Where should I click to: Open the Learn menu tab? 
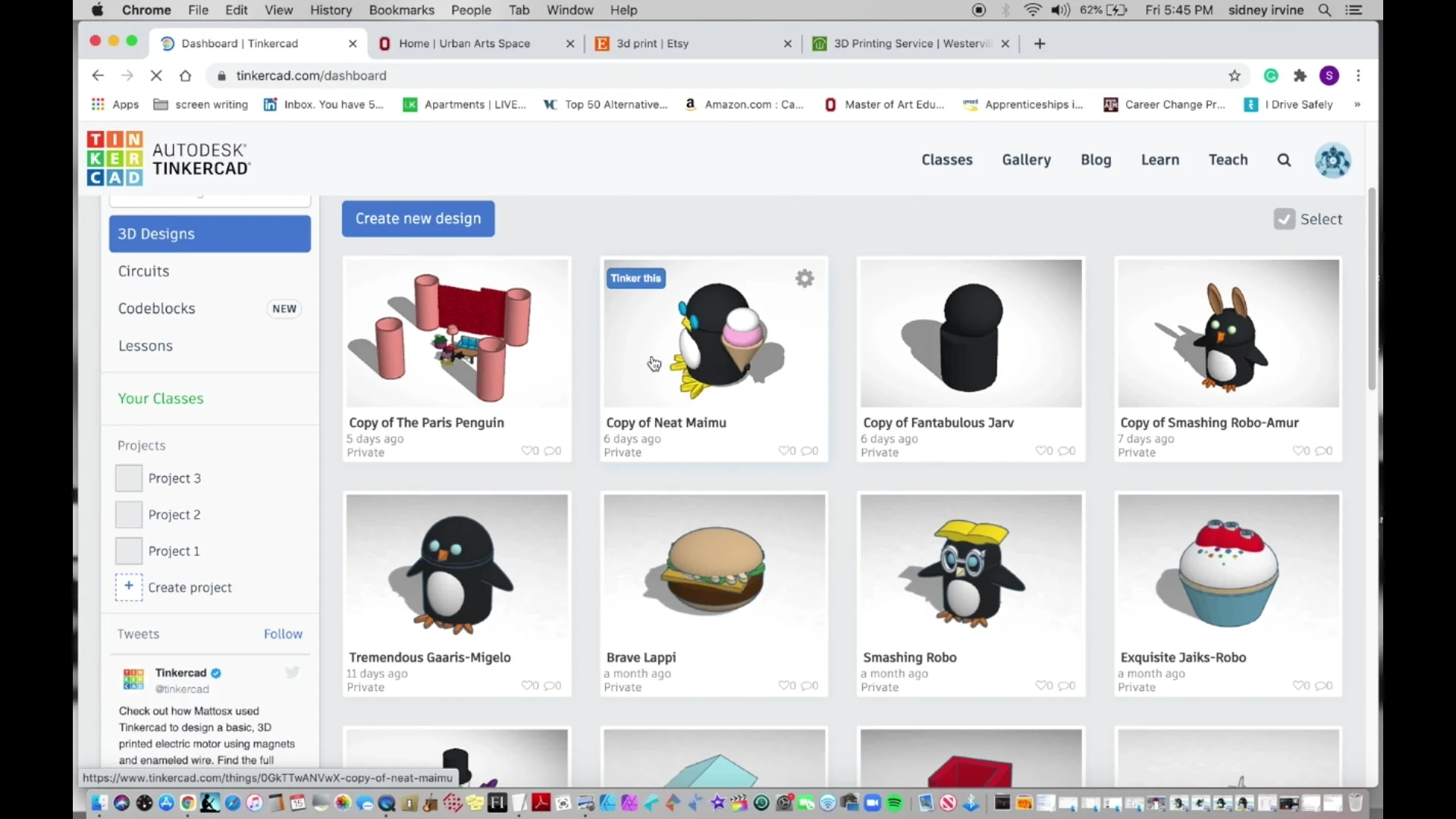click(x=1160, y=159)
